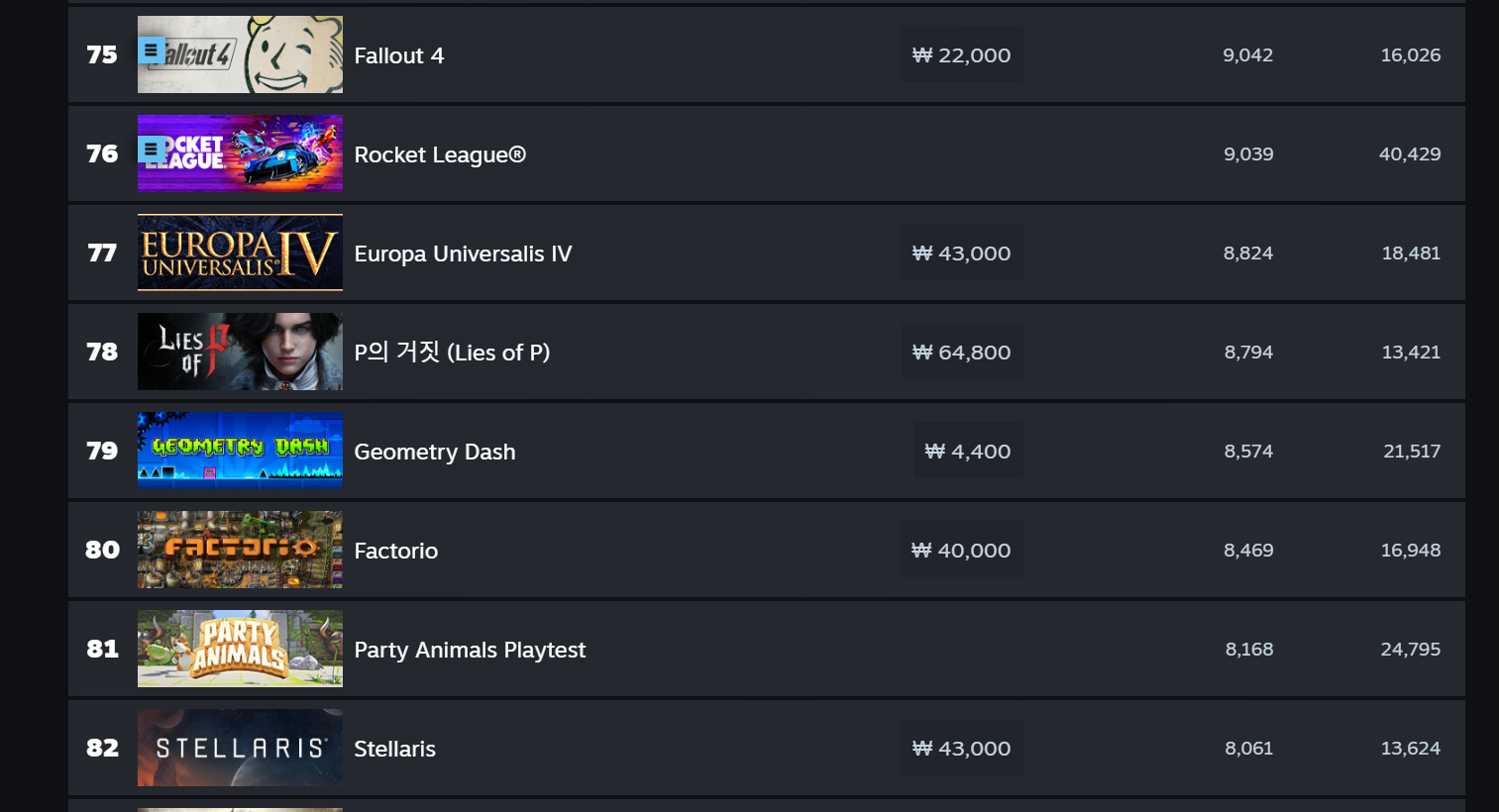
Task: Click the ₩ 64,800 price for Lies of P
Action: (961, 353)
